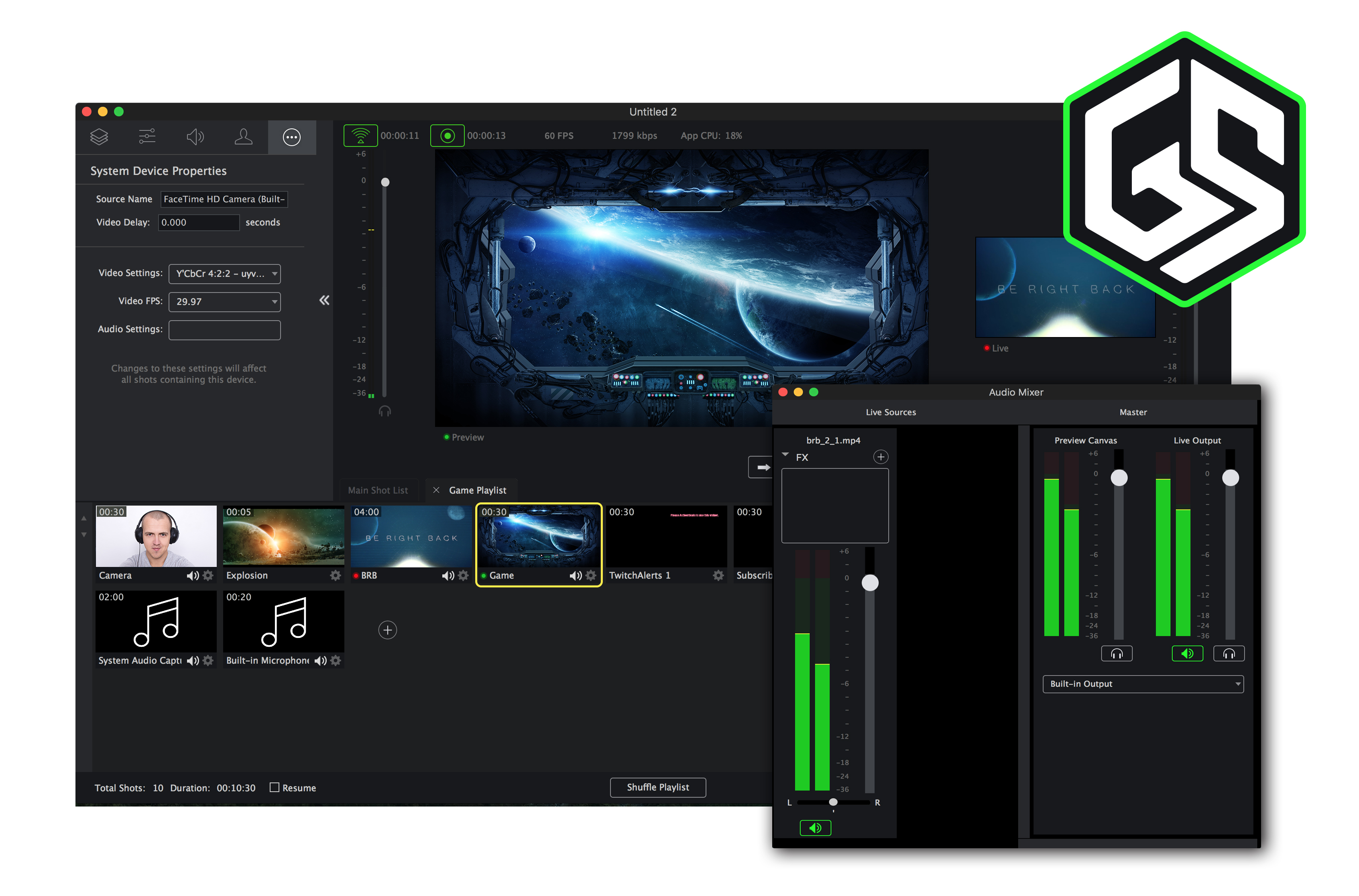Toggle Live Output headphone monitor

click(1229, 654)
